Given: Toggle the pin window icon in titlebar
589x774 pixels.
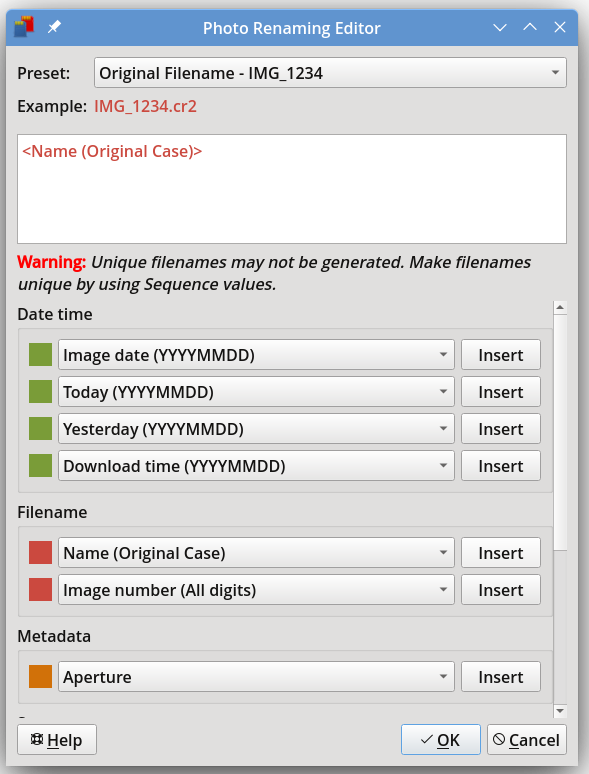Looking at the screenshot, I should pyautogui.click(x=54, y=27).
